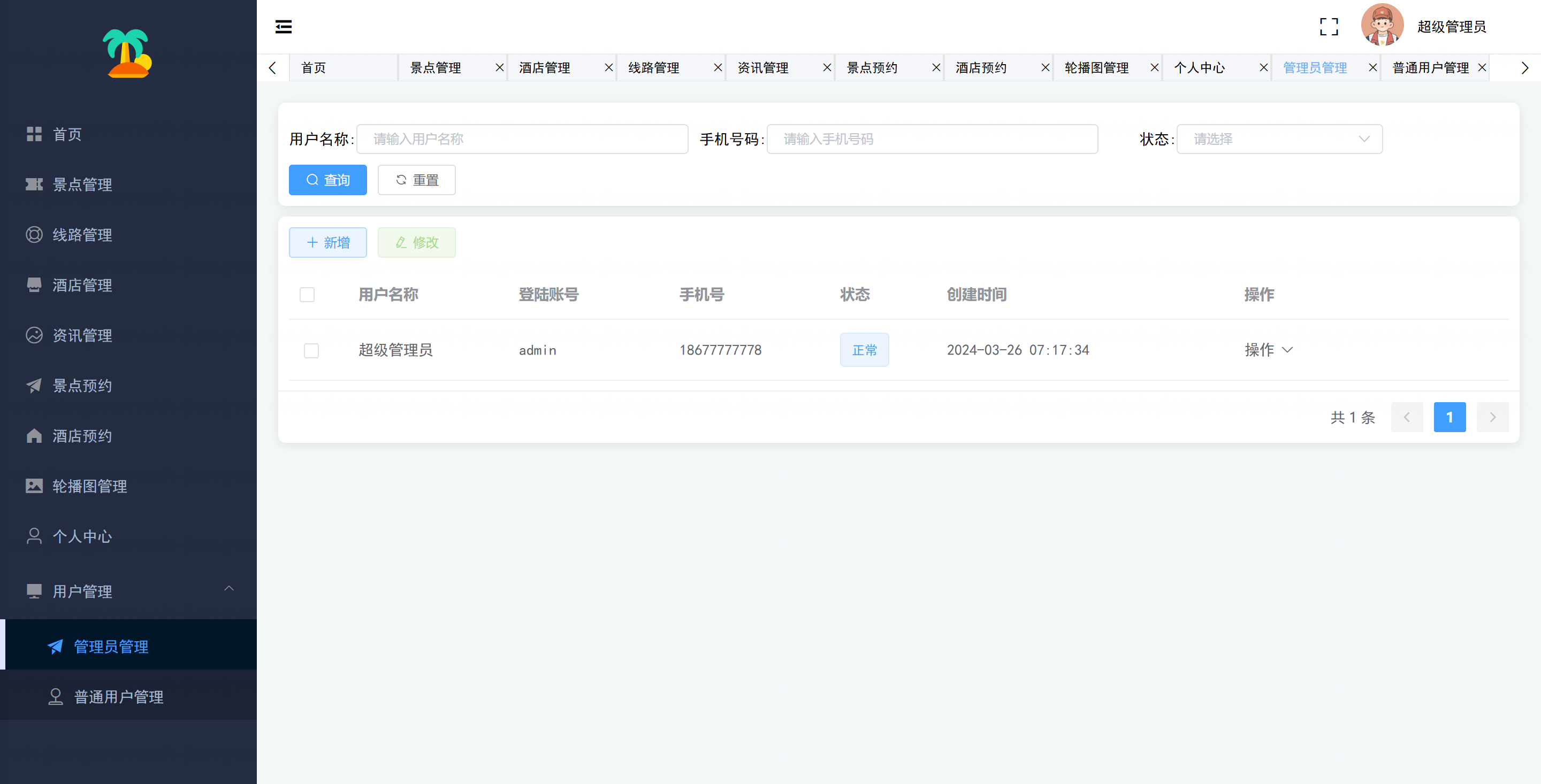Screen dimensions: 1541x784
Task: Open the 状态 select dropdown
Action: tap(1279, 140)
